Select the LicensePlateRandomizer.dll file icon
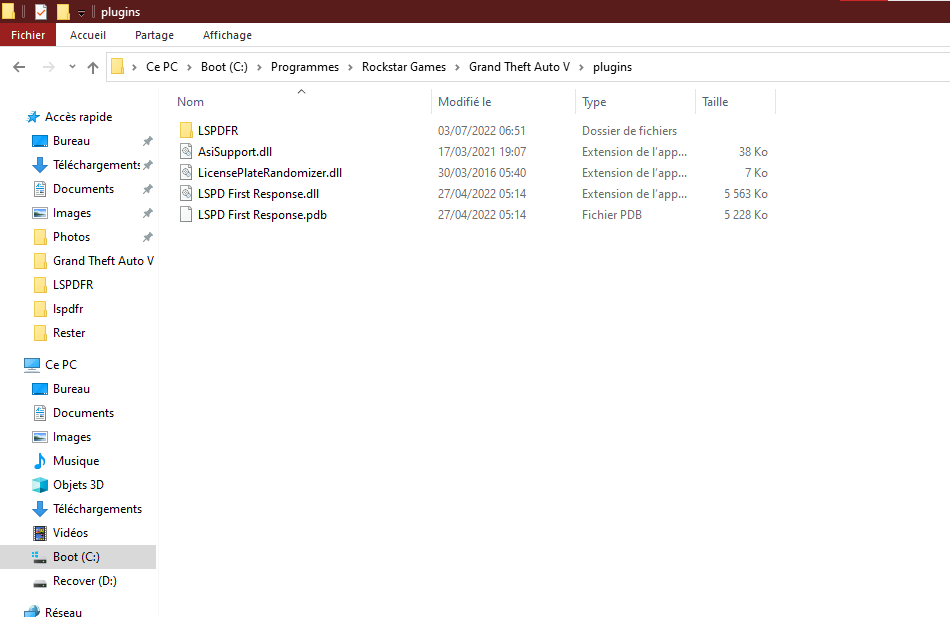 tap(186, 173)
